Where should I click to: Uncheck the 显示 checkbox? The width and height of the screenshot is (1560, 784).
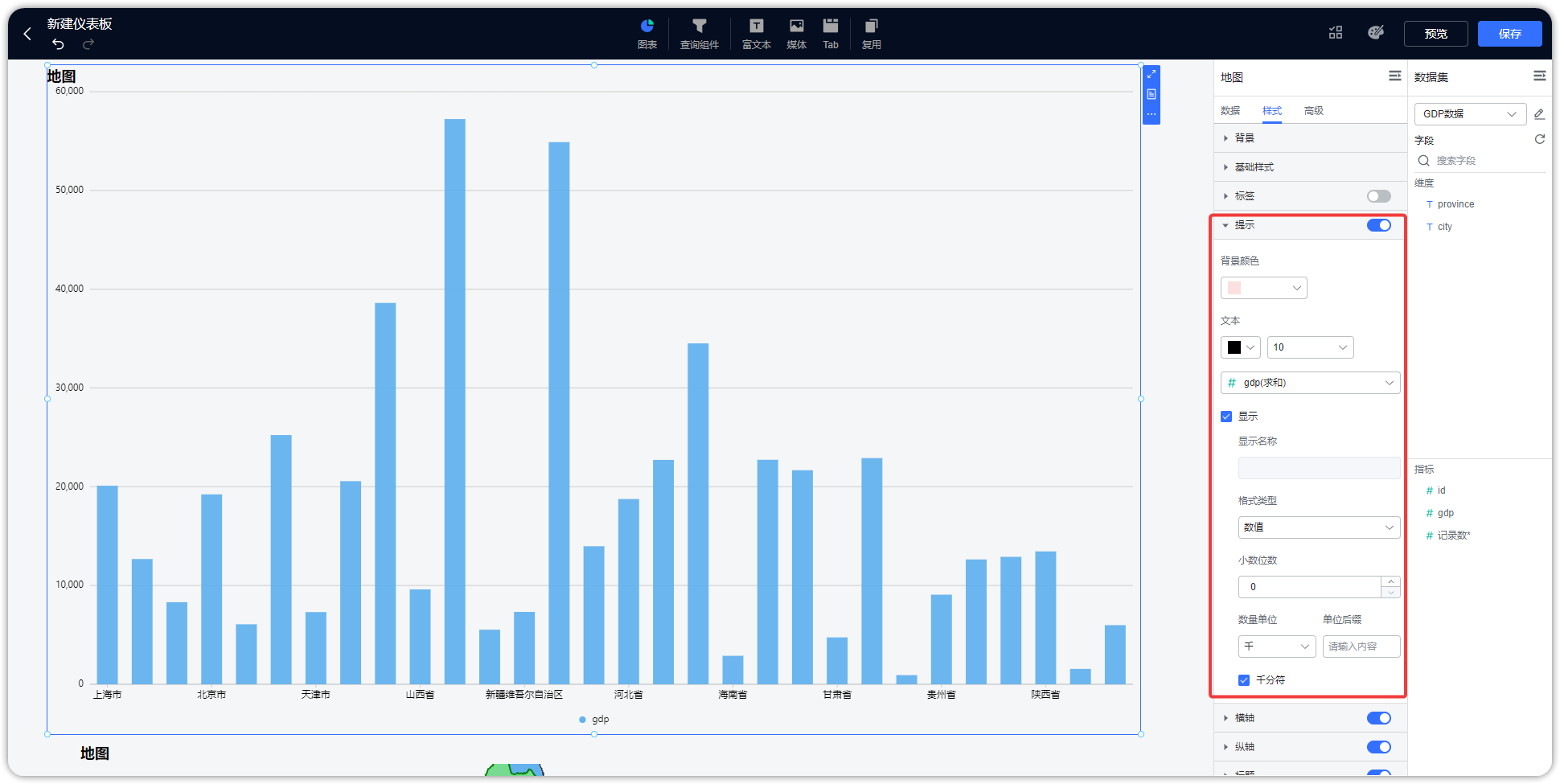[x=1226, y=417]
